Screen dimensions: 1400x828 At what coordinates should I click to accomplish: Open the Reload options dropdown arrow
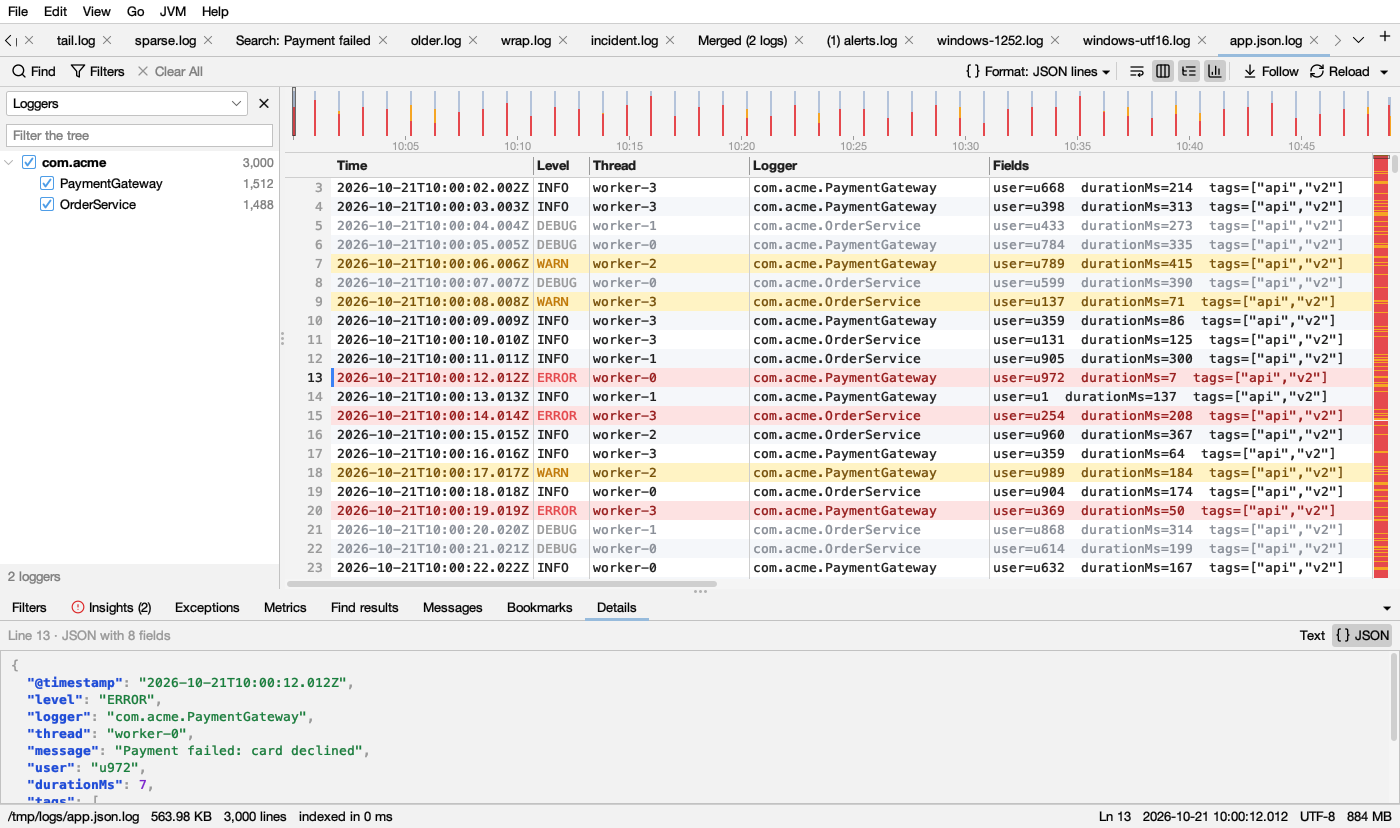tap(1384, 72)
